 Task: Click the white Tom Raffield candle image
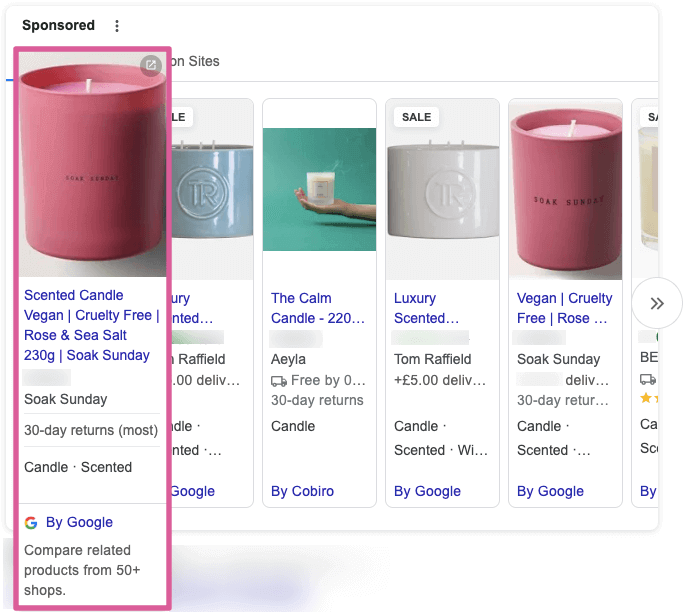(442, 189)
